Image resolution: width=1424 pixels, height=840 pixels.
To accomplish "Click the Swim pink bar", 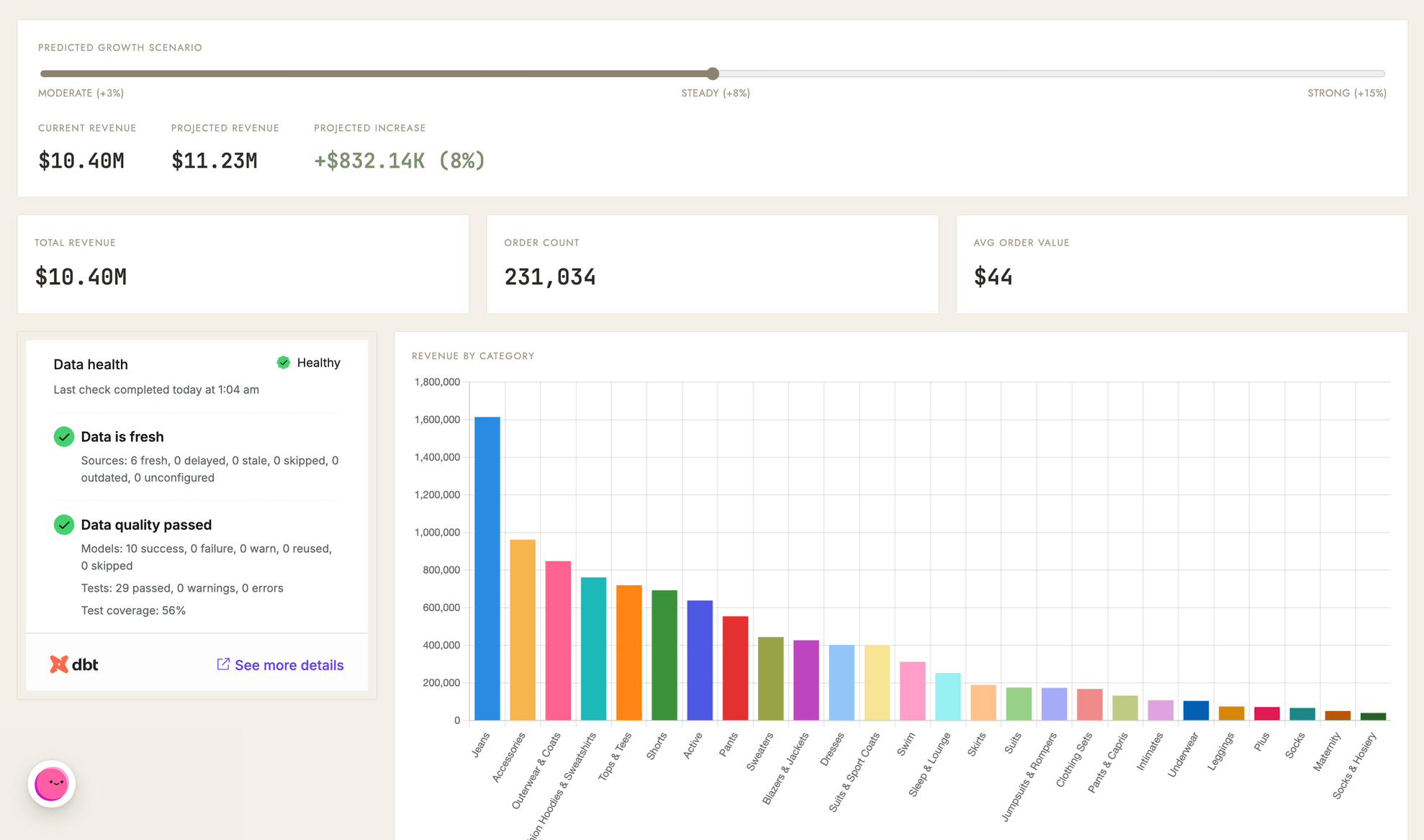I will click(913, 691).
